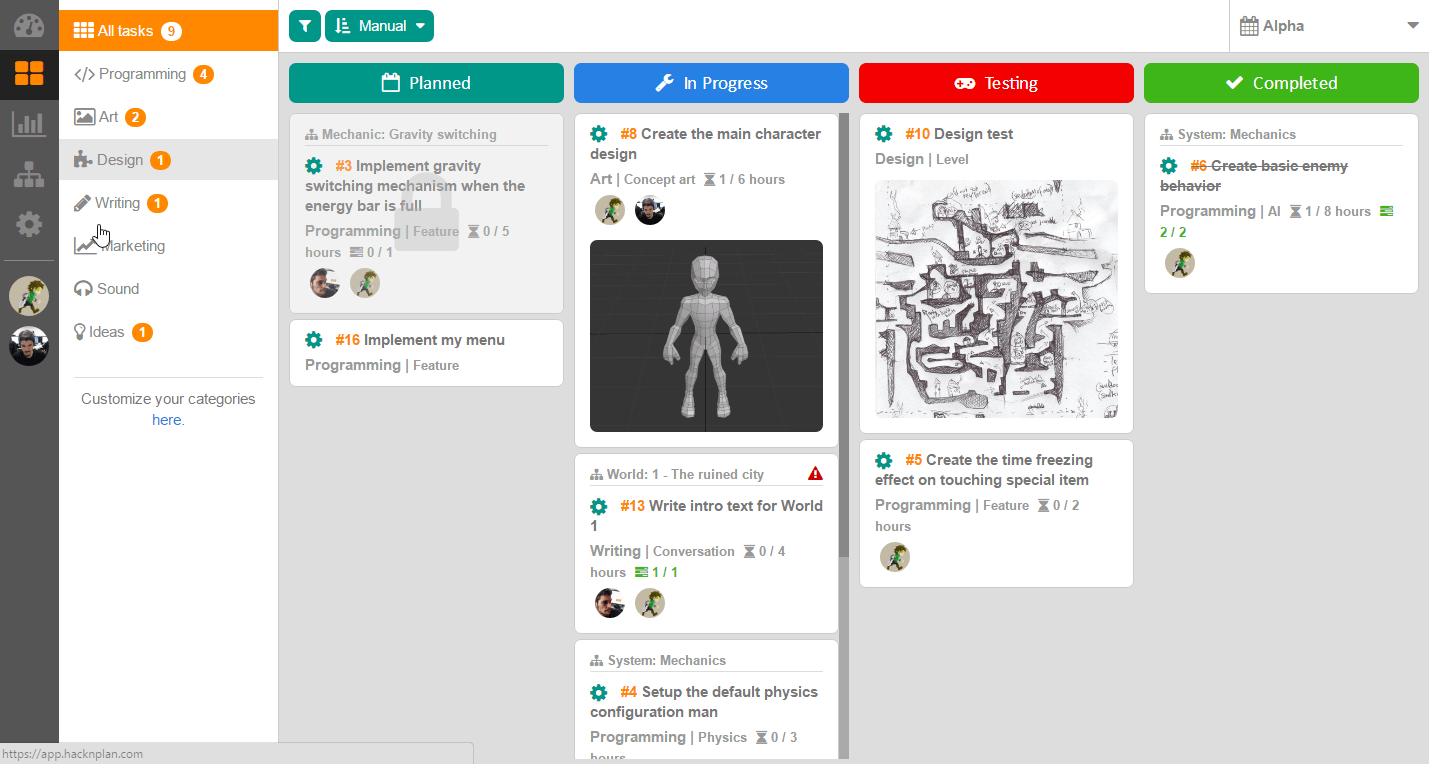Open the settings gear in left sidebar

pos(29,224)
